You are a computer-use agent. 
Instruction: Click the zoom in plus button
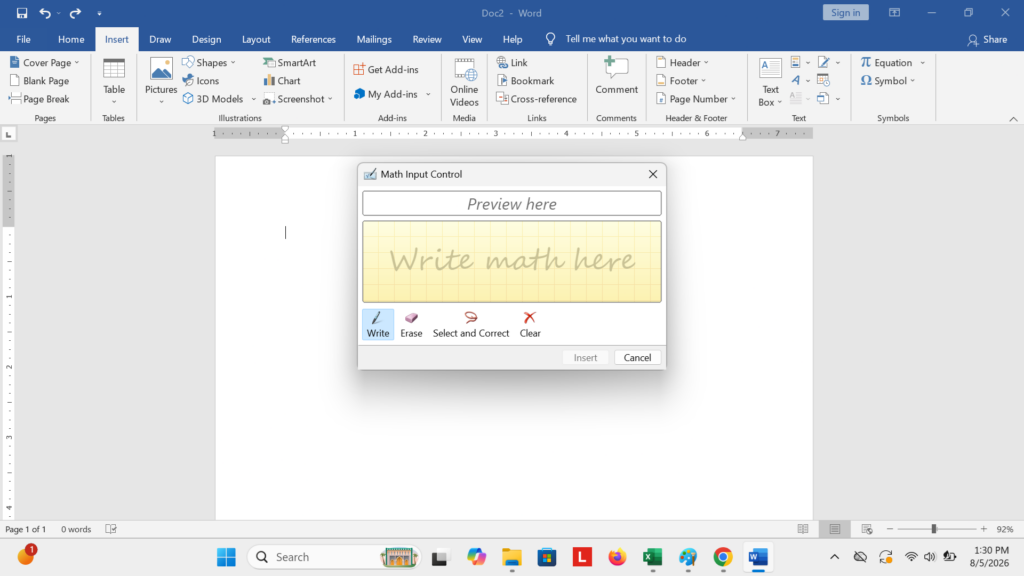point(984,529)
